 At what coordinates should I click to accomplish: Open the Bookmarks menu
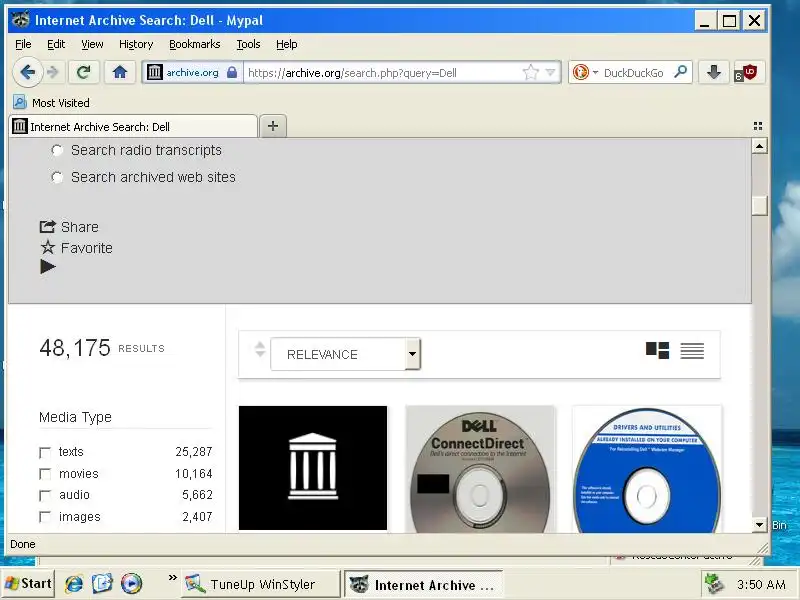click(x=194, y=44)
